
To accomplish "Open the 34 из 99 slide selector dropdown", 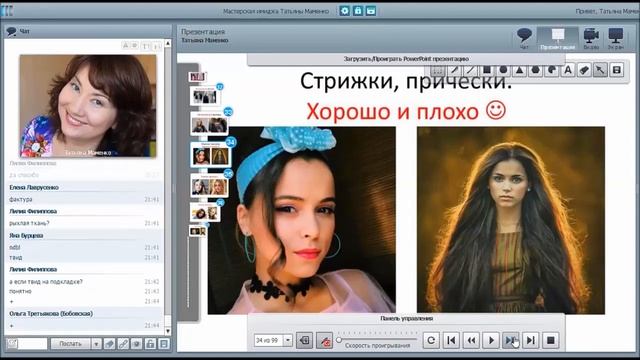I will [287, 340].
